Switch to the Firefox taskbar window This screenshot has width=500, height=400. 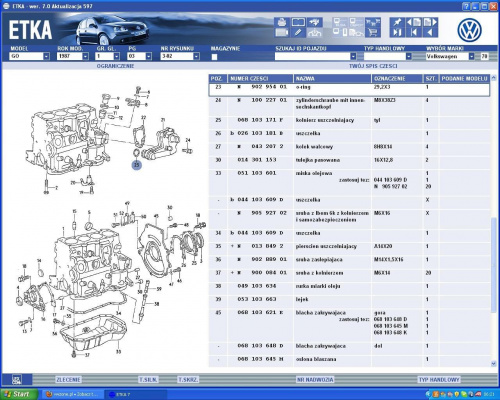(x=73, y=394)
